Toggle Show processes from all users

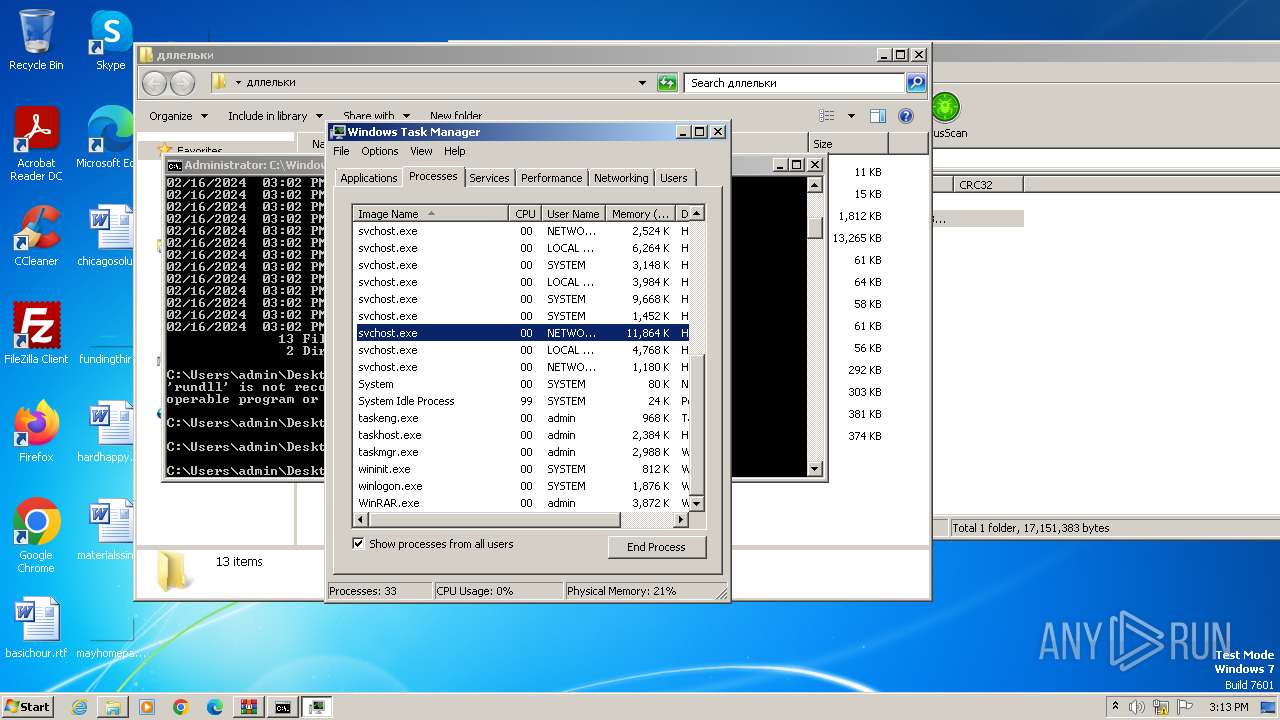359,544
